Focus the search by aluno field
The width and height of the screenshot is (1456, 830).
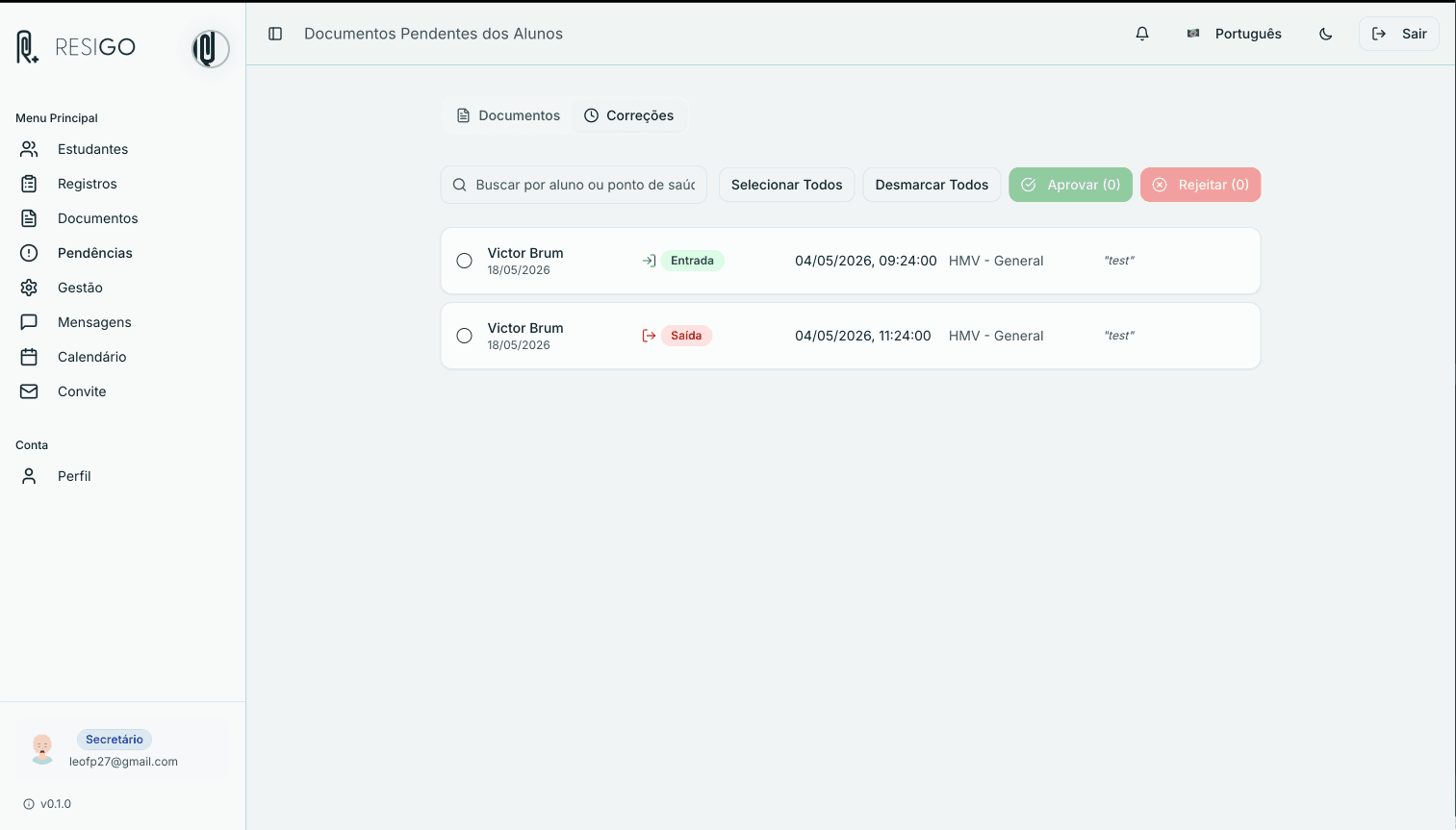(574, 185)
